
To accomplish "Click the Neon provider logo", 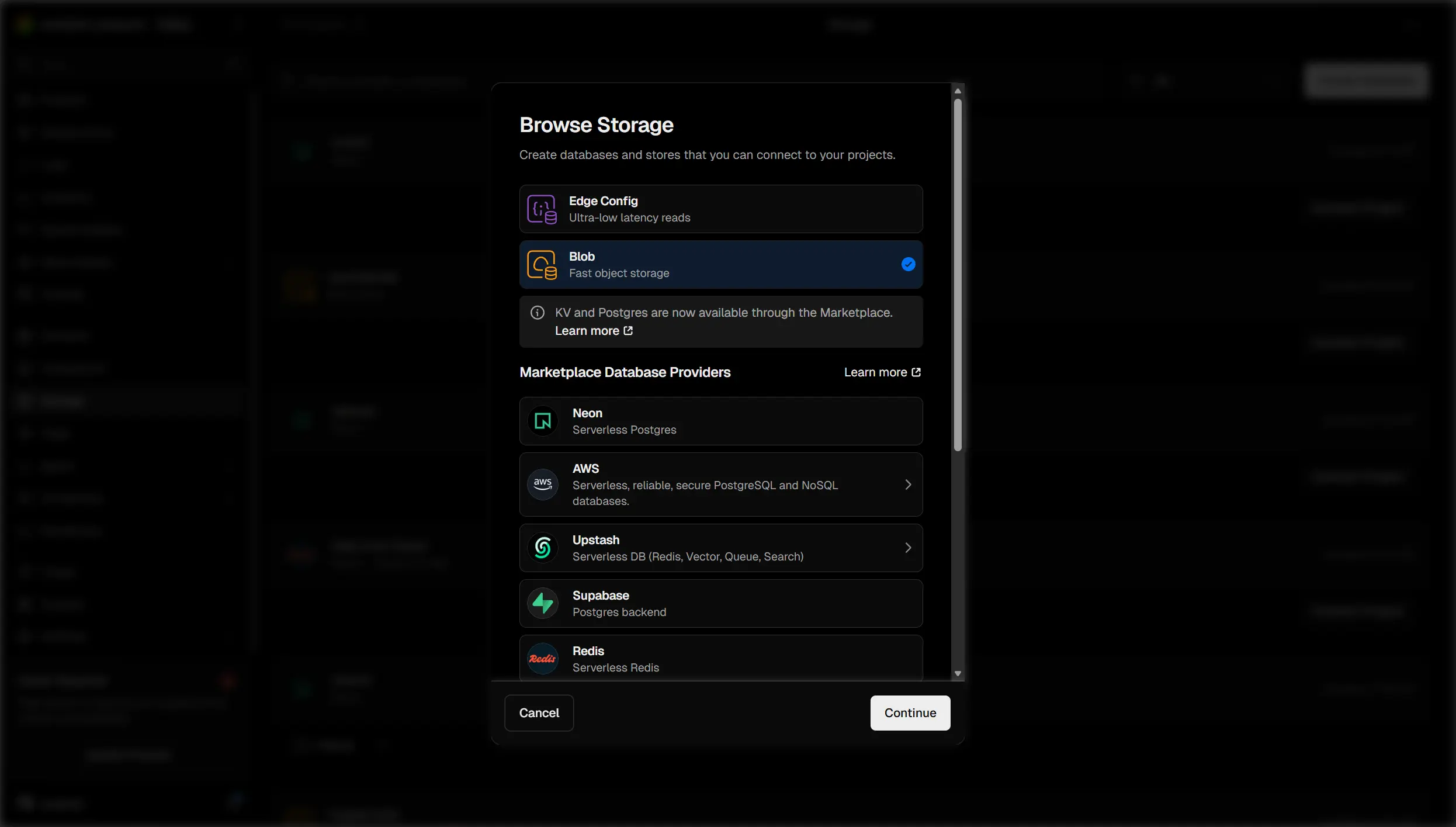I will tap(543, 421).
